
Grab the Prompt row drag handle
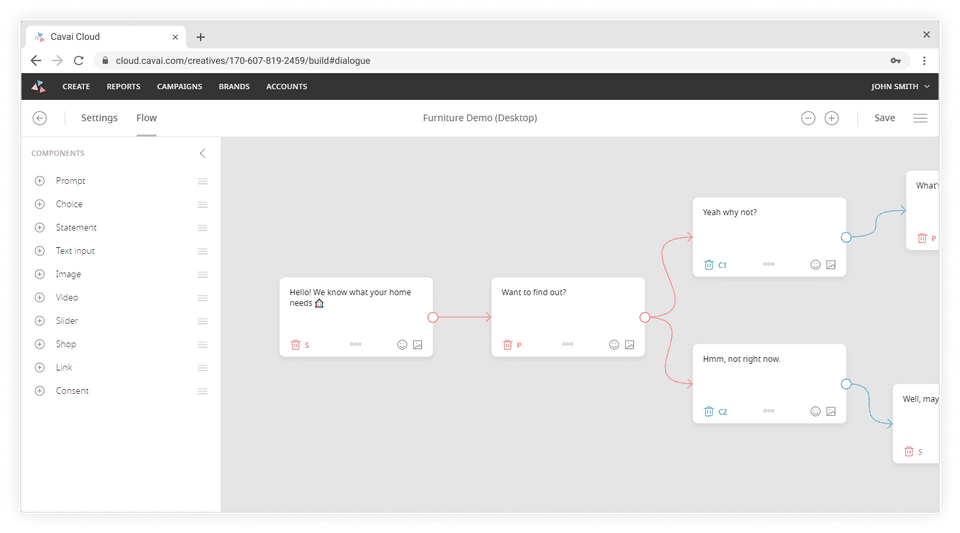pos(203,181)
